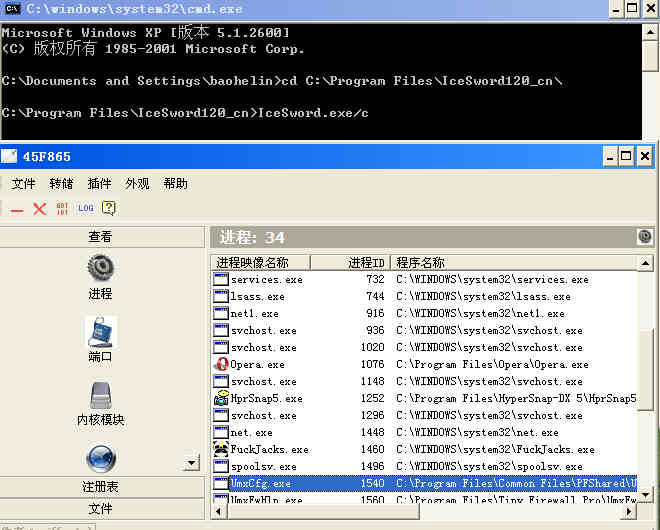Image resolution: width=660 pixels, height=530 pixels.
Task: Switch to the 注册表 panel
Action: [102, 487]
